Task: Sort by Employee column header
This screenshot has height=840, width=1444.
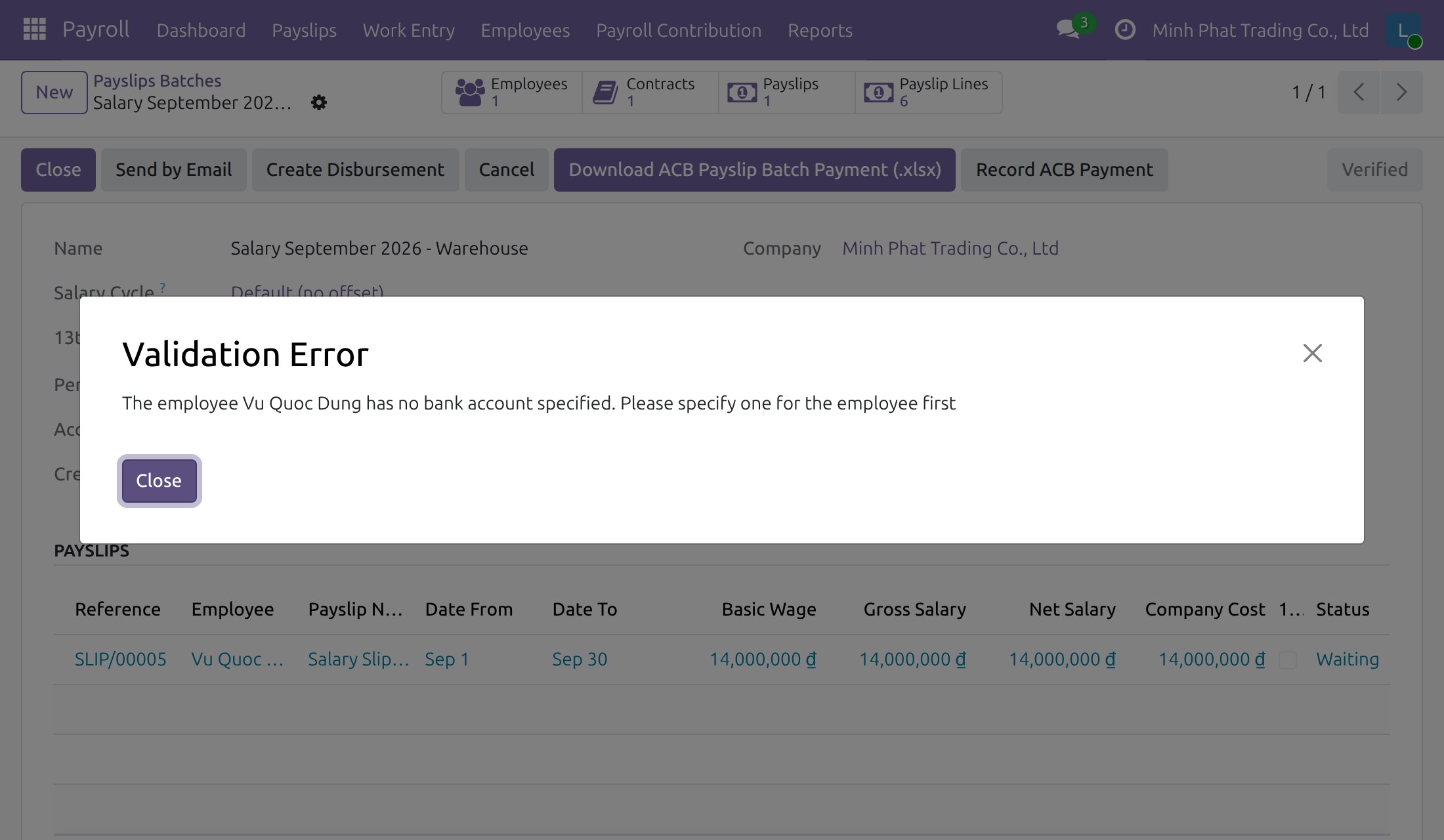Action: [232, 610]
